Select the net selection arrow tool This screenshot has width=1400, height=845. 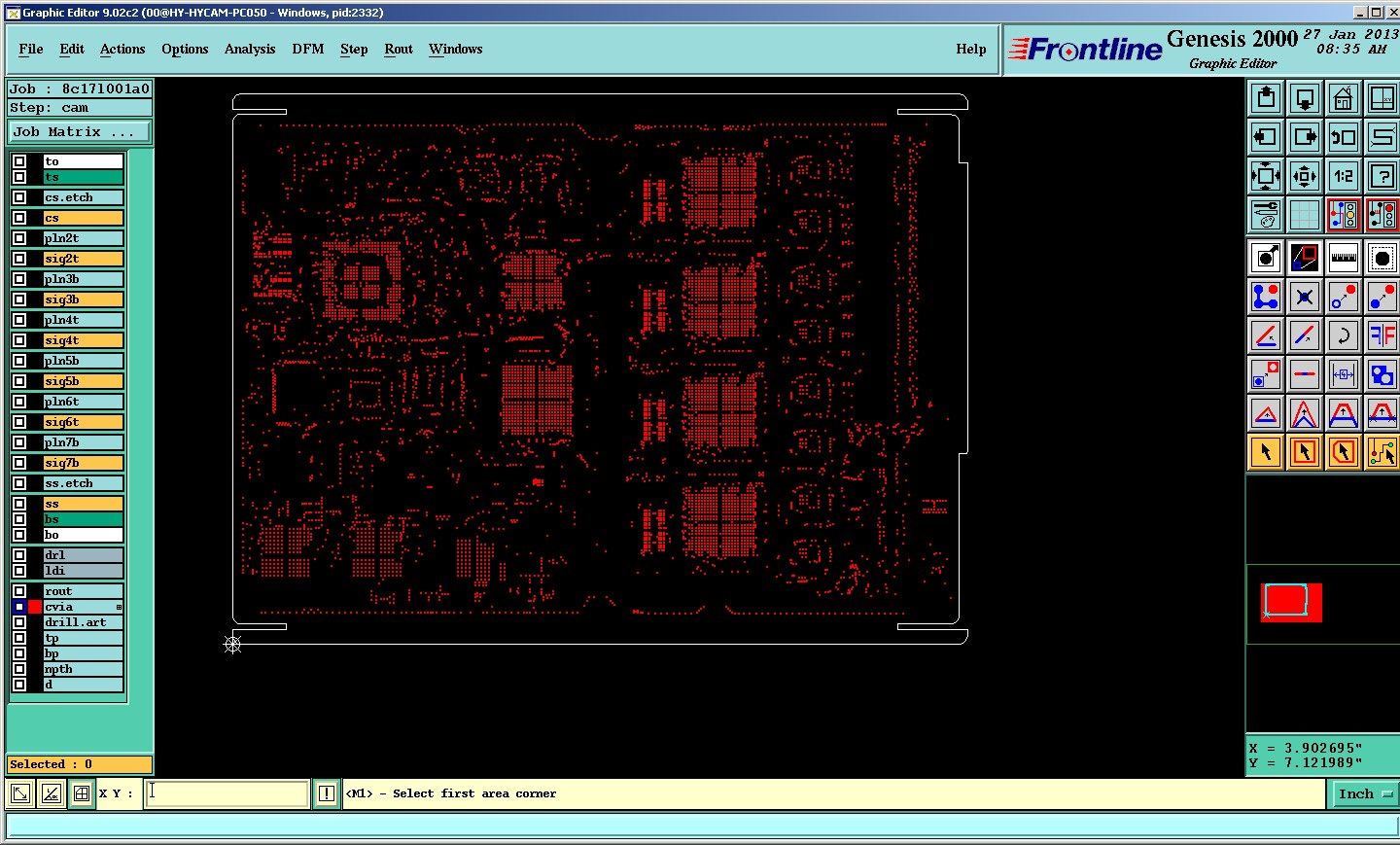1382,452
